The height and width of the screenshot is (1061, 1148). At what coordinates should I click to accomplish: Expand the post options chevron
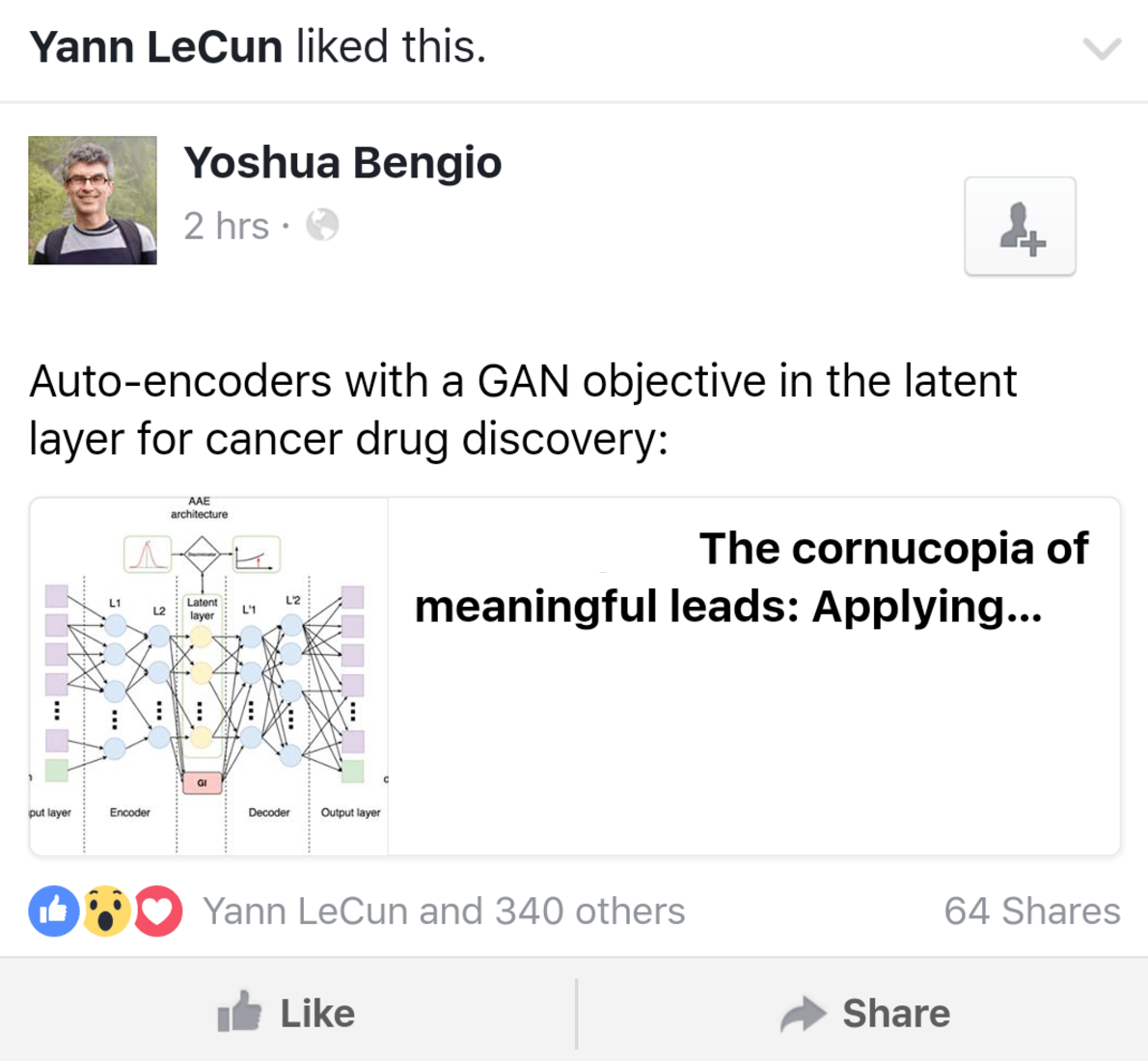[x=1102, y=48]
